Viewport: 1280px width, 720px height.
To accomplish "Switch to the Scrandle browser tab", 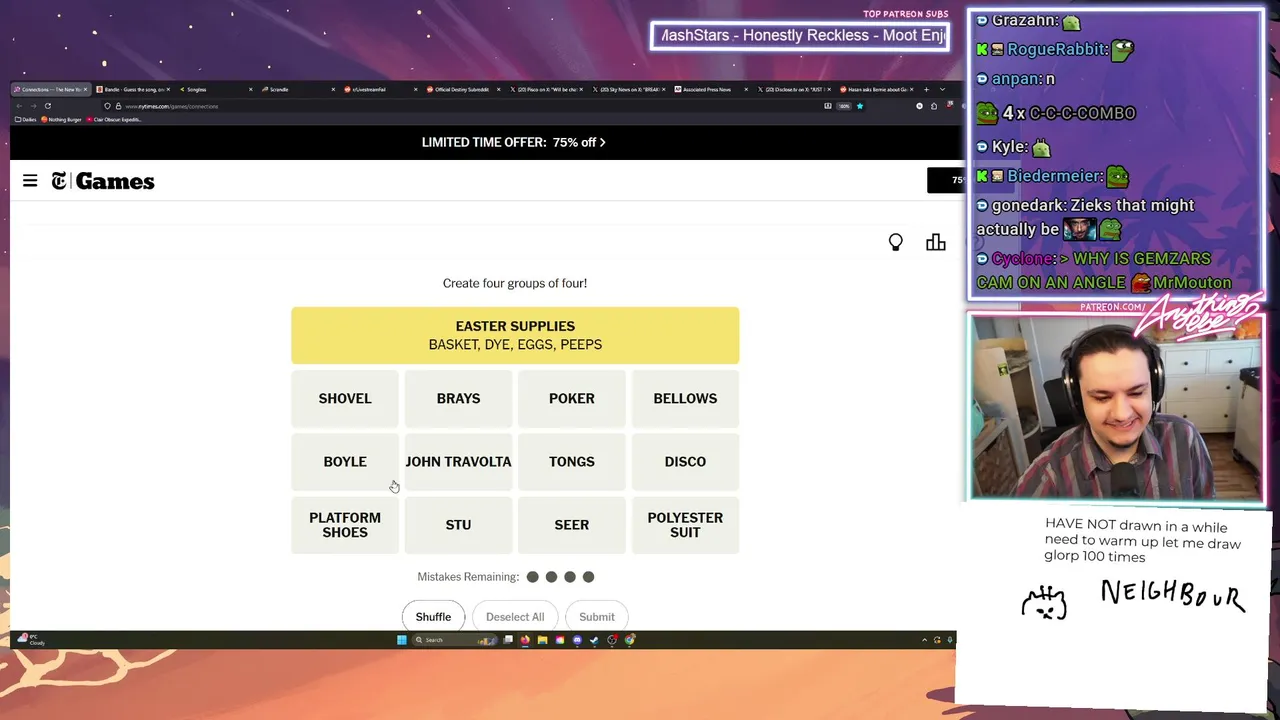I will click(x=298, y=89).
